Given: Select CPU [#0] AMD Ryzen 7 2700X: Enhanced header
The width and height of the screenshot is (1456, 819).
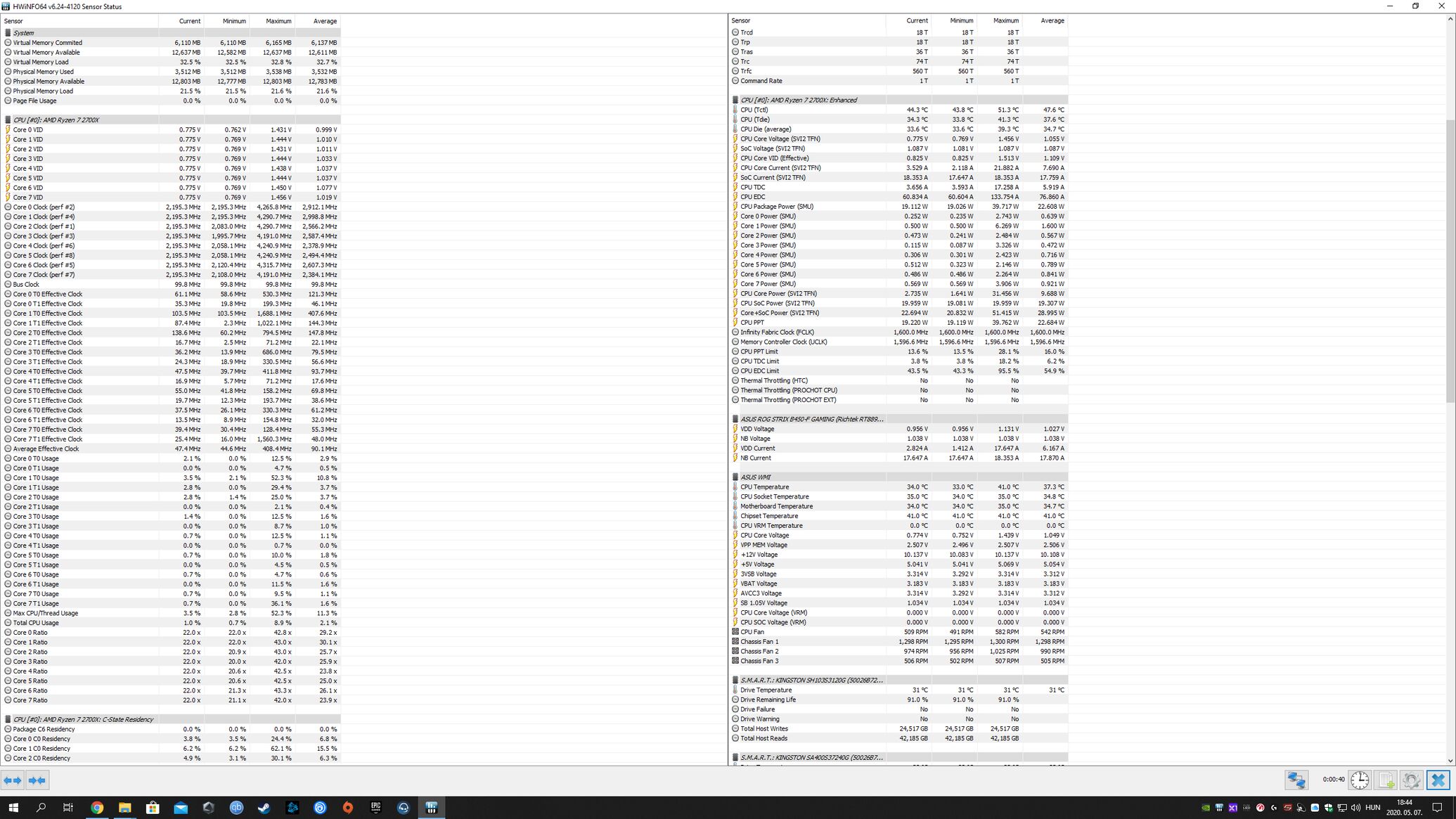Looking at the screenshot, I should click(x=798, y=100).
